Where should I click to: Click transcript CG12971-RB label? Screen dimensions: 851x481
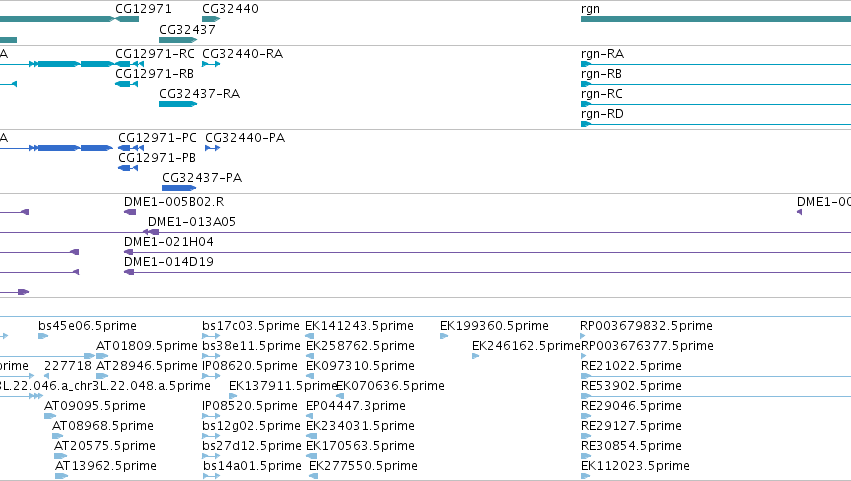pos(154,74)
